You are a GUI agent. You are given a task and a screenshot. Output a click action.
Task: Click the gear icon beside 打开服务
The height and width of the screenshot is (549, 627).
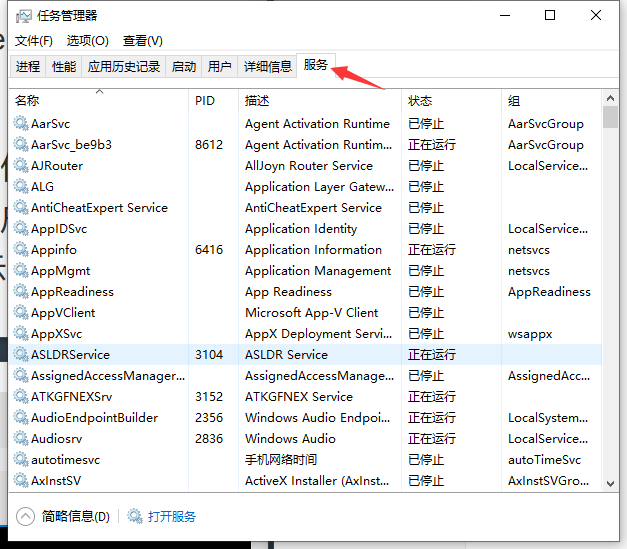pos(135,516)
